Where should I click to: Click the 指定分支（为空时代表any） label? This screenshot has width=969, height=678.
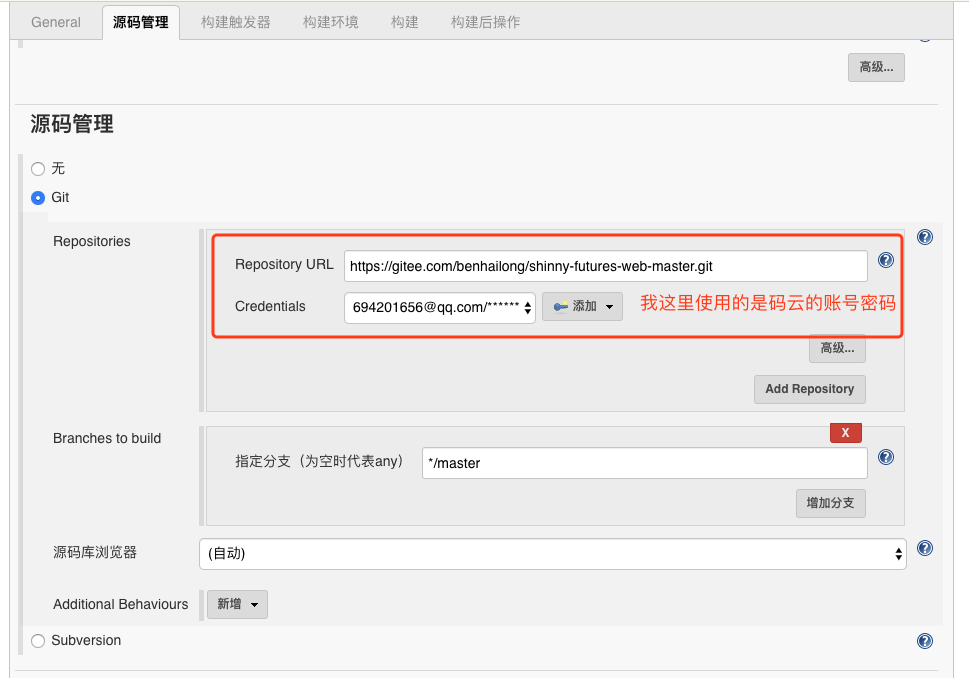pyautogui.click(x=319, y=462)
